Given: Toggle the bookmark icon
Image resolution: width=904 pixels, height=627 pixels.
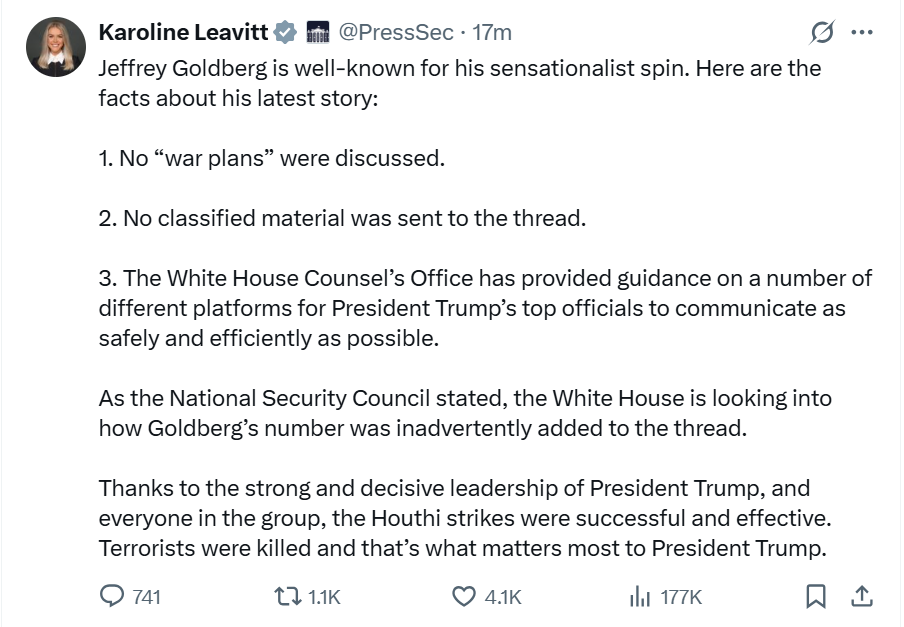Looking at the screenshot, I should (816, 596).
